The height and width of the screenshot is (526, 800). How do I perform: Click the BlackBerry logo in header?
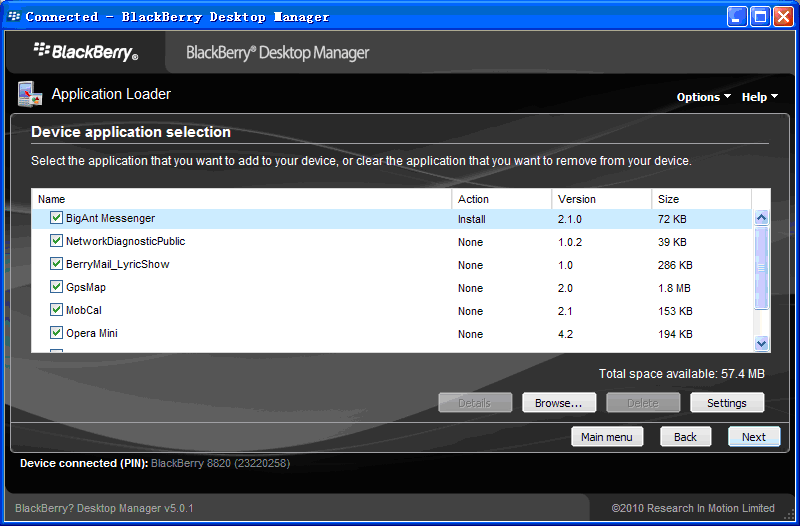point(86,52)
